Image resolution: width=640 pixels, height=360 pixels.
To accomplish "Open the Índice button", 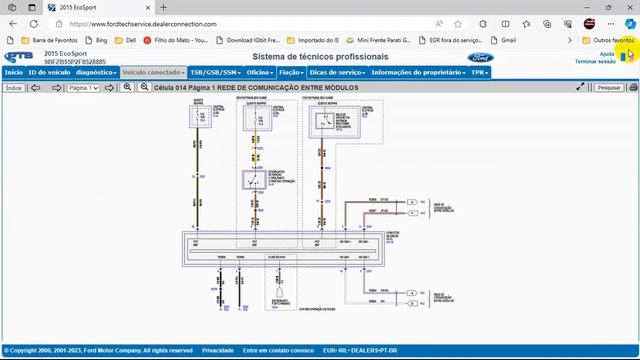I will pyautogui.click(x=13, y=88).
